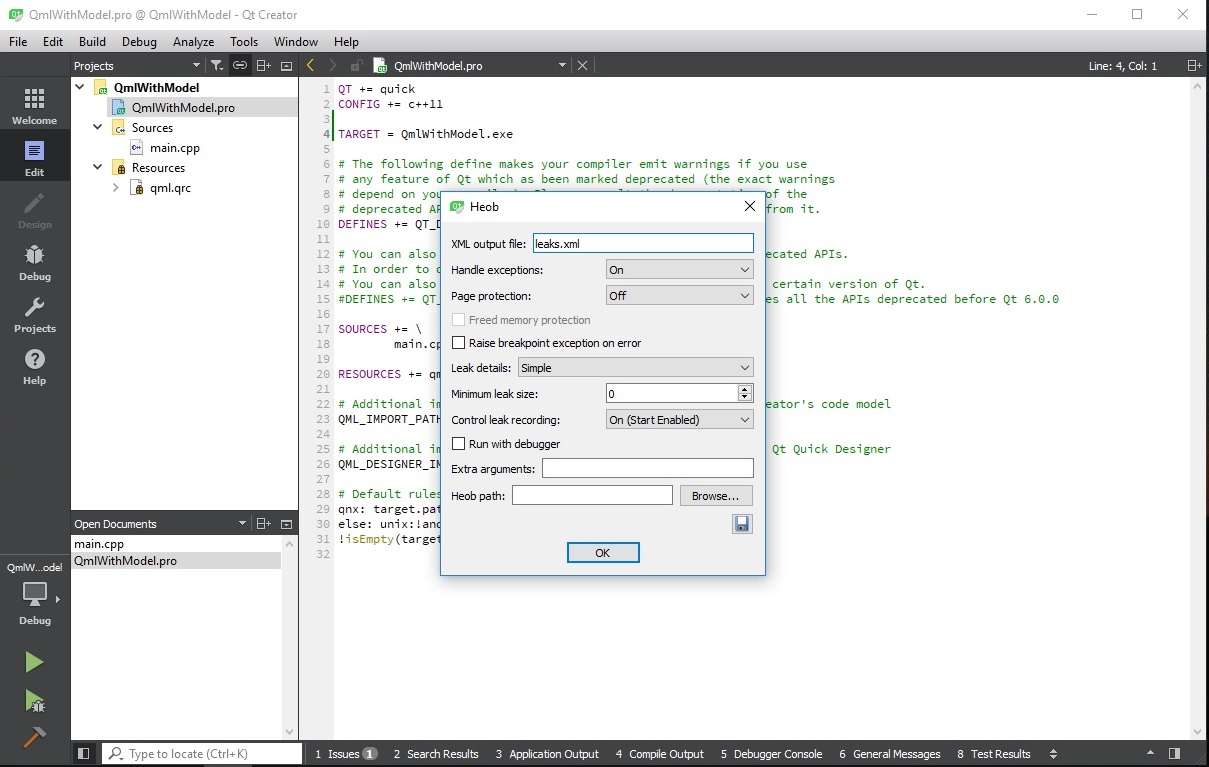Click the save settings floppy disk icon
Image resolution: width=1209 pixels, height=767 pixels.
742,524
